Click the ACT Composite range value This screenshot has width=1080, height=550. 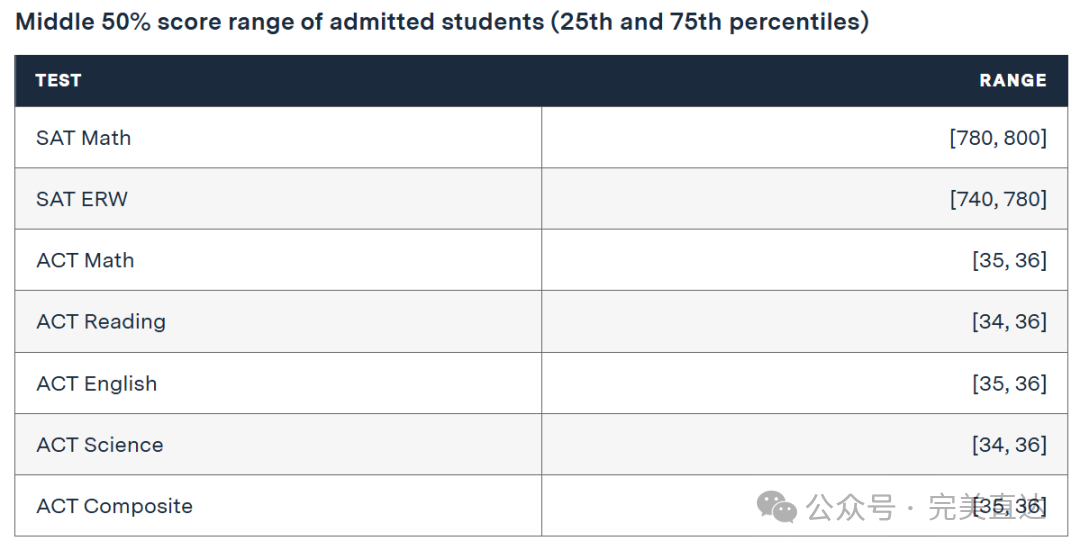click(1009, 507)
